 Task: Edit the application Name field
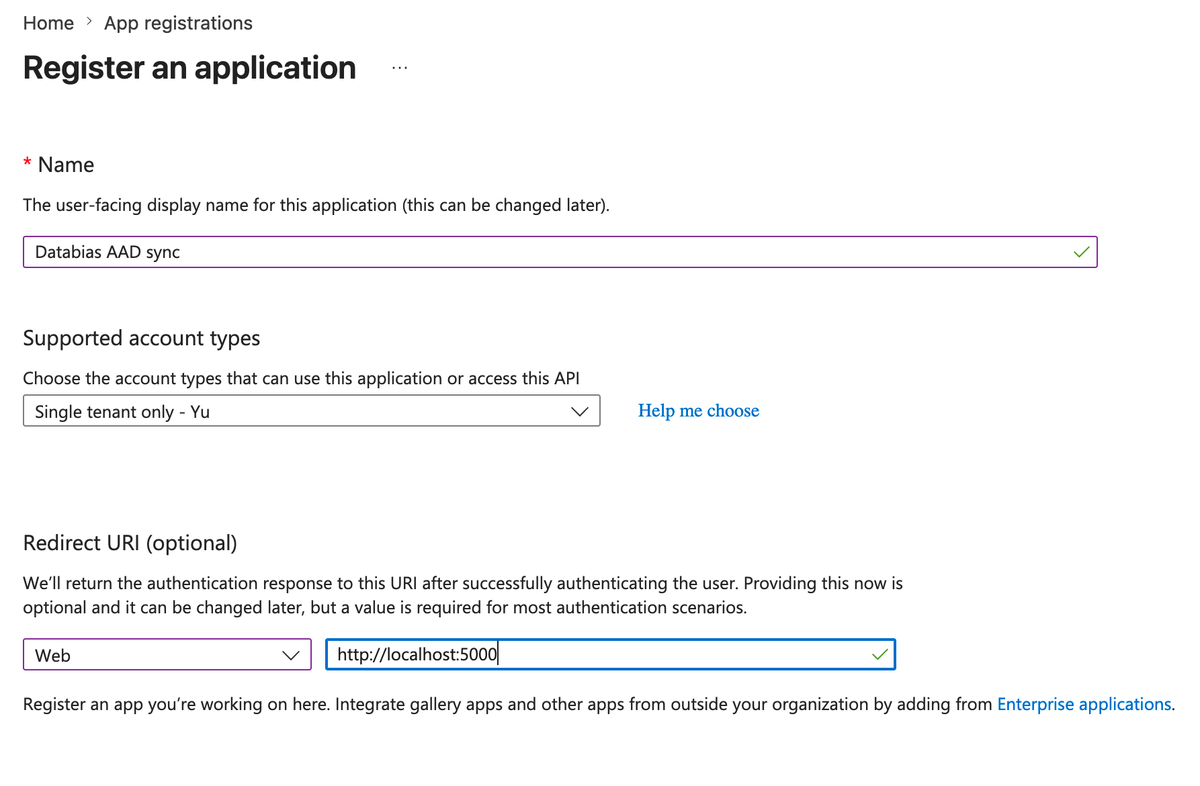(560, 252)
